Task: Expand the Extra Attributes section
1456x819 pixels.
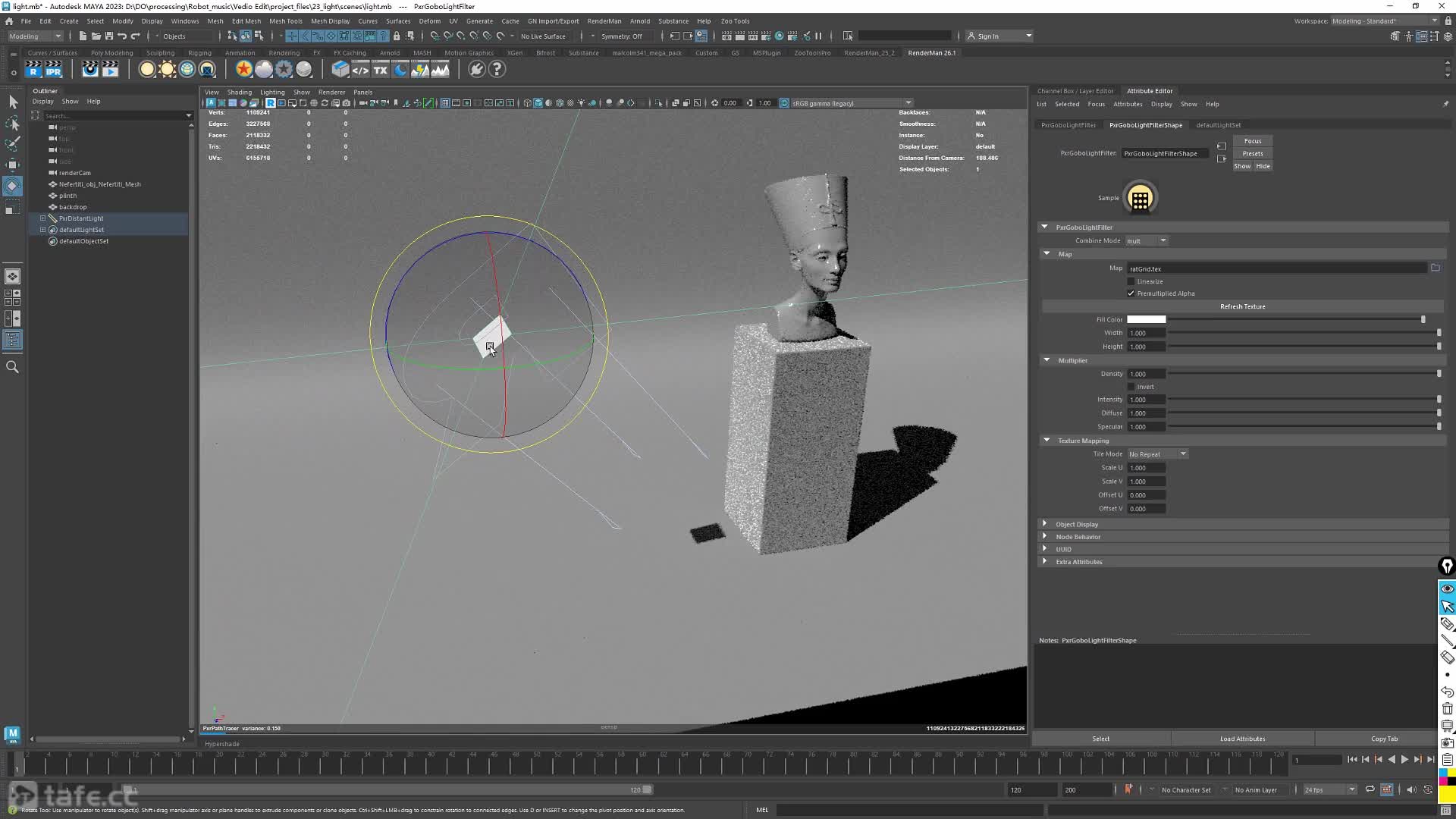Action: click(1044, 562)
